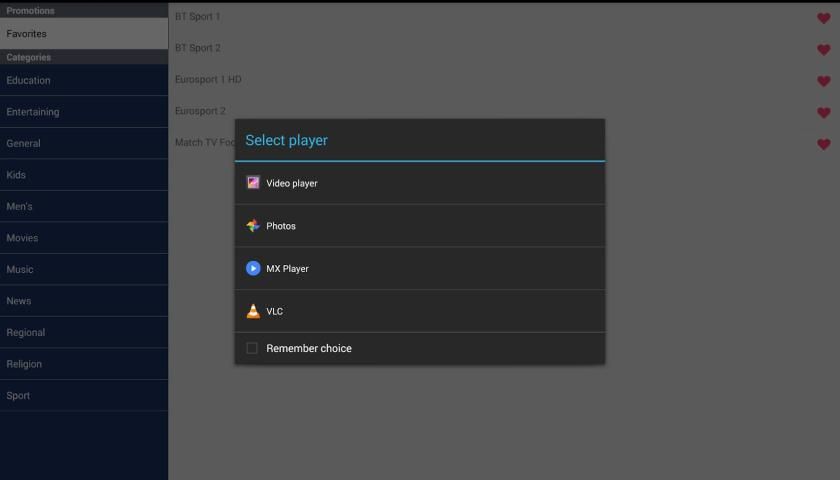Click the Photos pinwheel icon

click(x=253, y=226)
